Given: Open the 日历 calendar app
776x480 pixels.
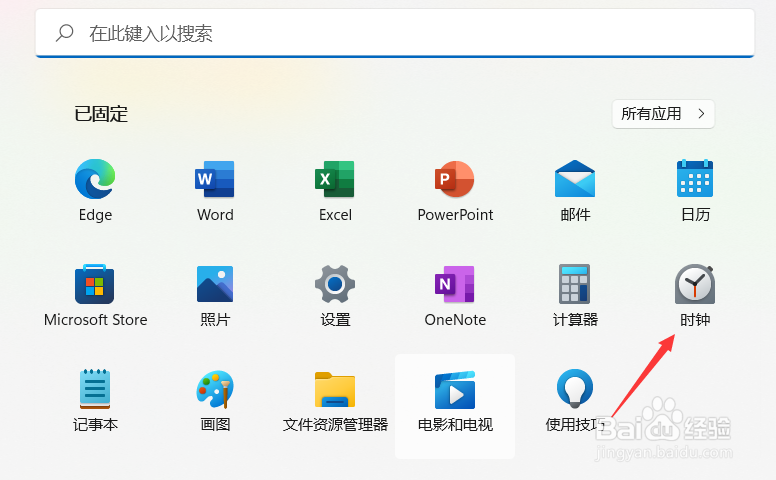Looking at the screenshot, I should tap(695, 178).
